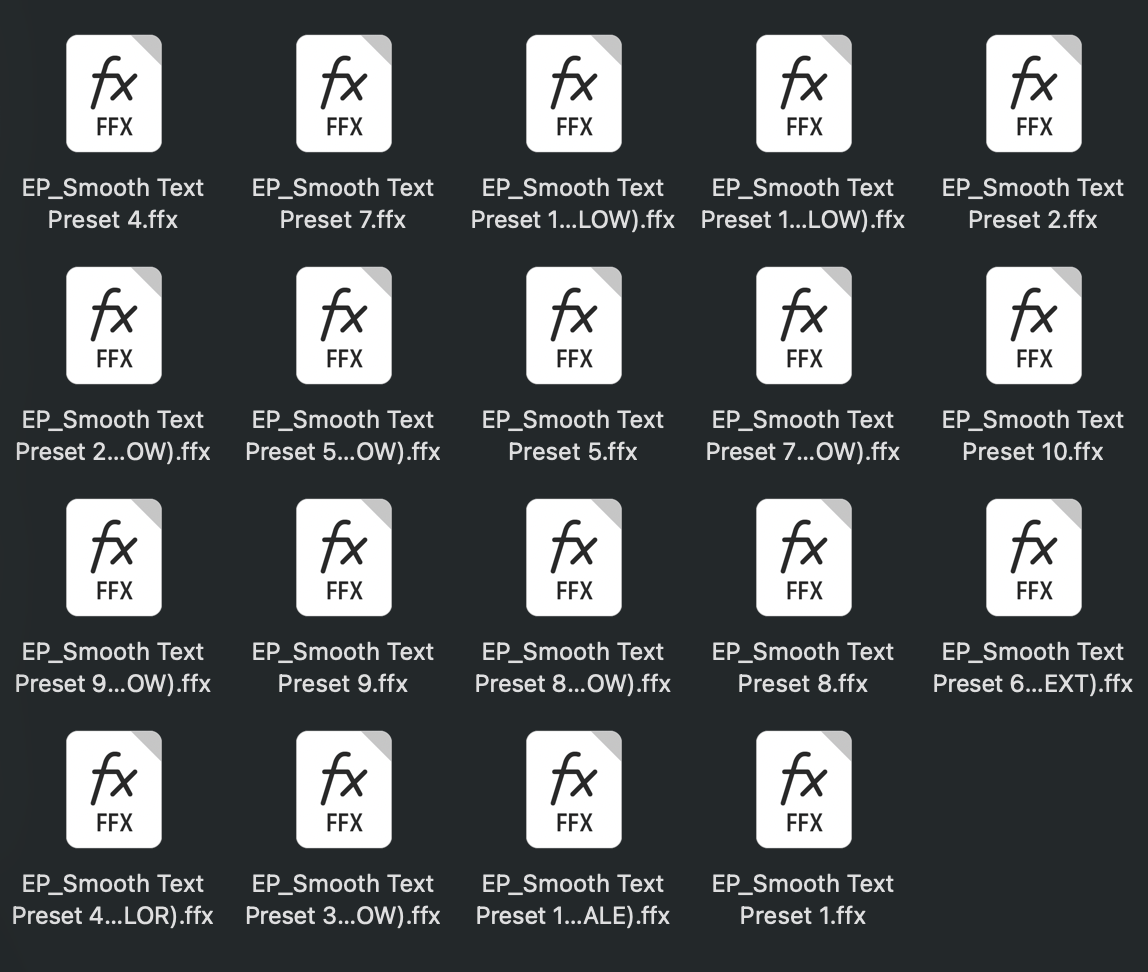Viewport: 1148px width, 972px height.
Task: Select the Preset 5...OW).ffx file icon
Action: click(x=344, y=326)
